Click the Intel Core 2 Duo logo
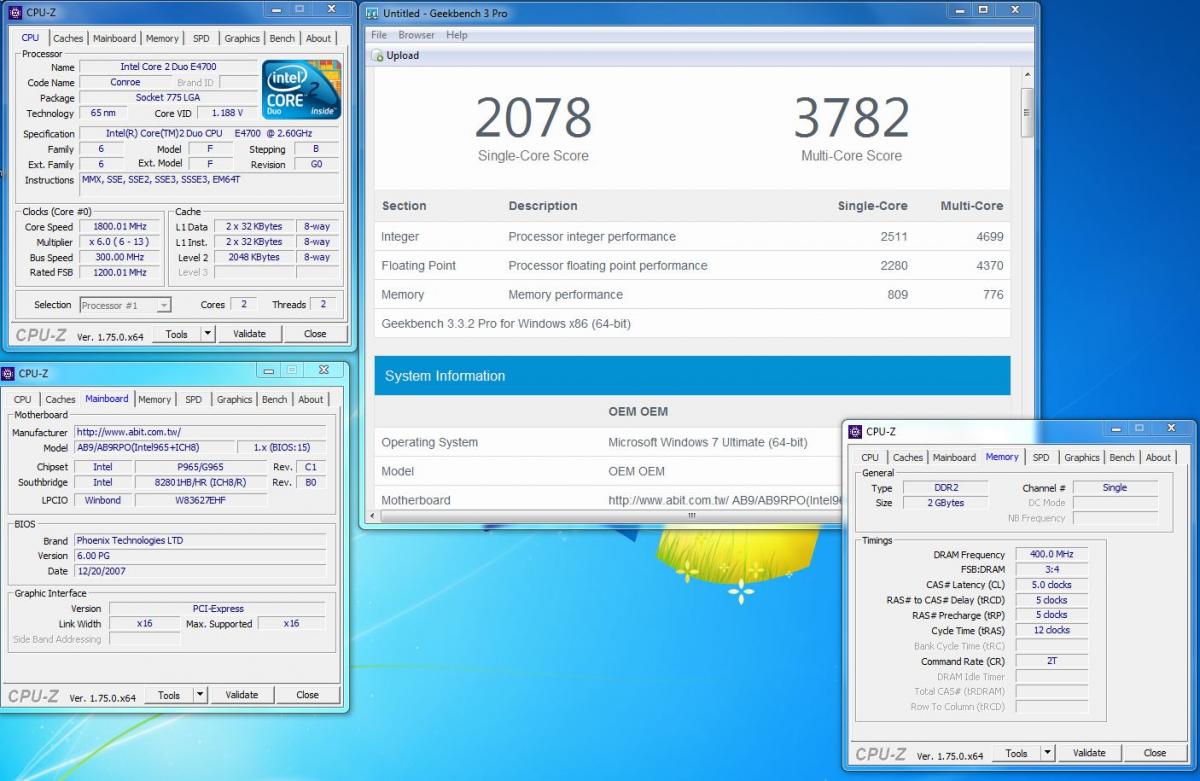The image size is (1200, 781). click(x=301, y=90)
